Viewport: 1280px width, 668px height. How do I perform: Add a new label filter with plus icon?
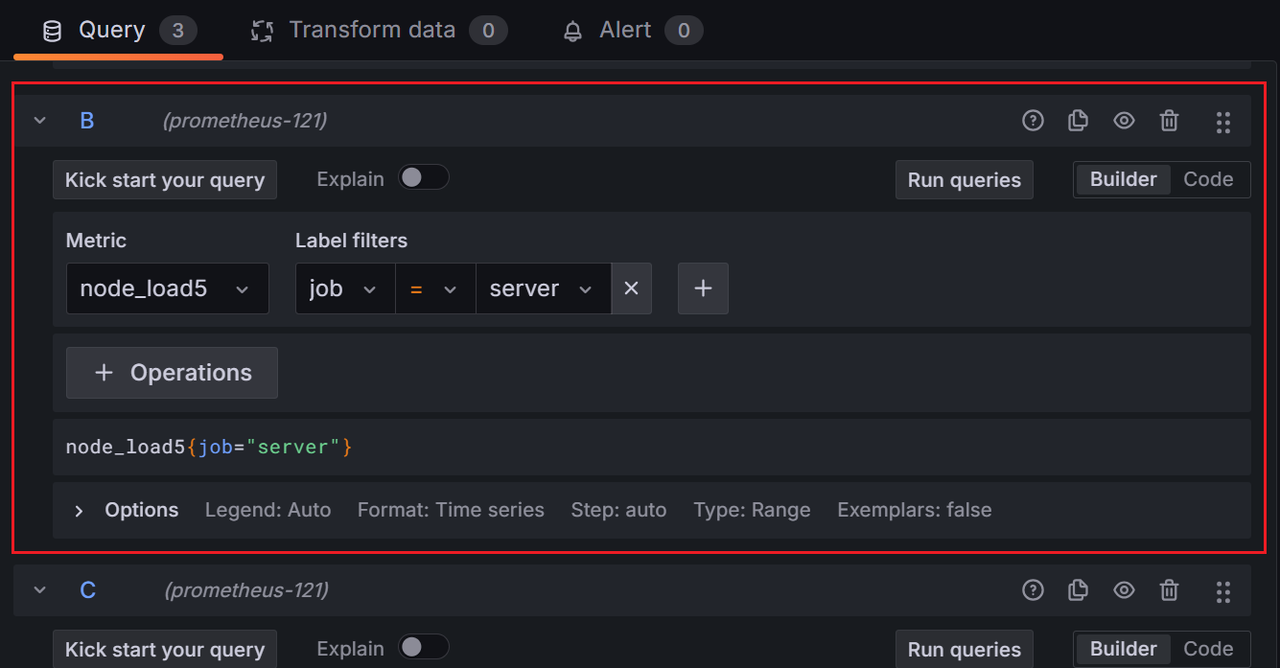tap(703, 288)
